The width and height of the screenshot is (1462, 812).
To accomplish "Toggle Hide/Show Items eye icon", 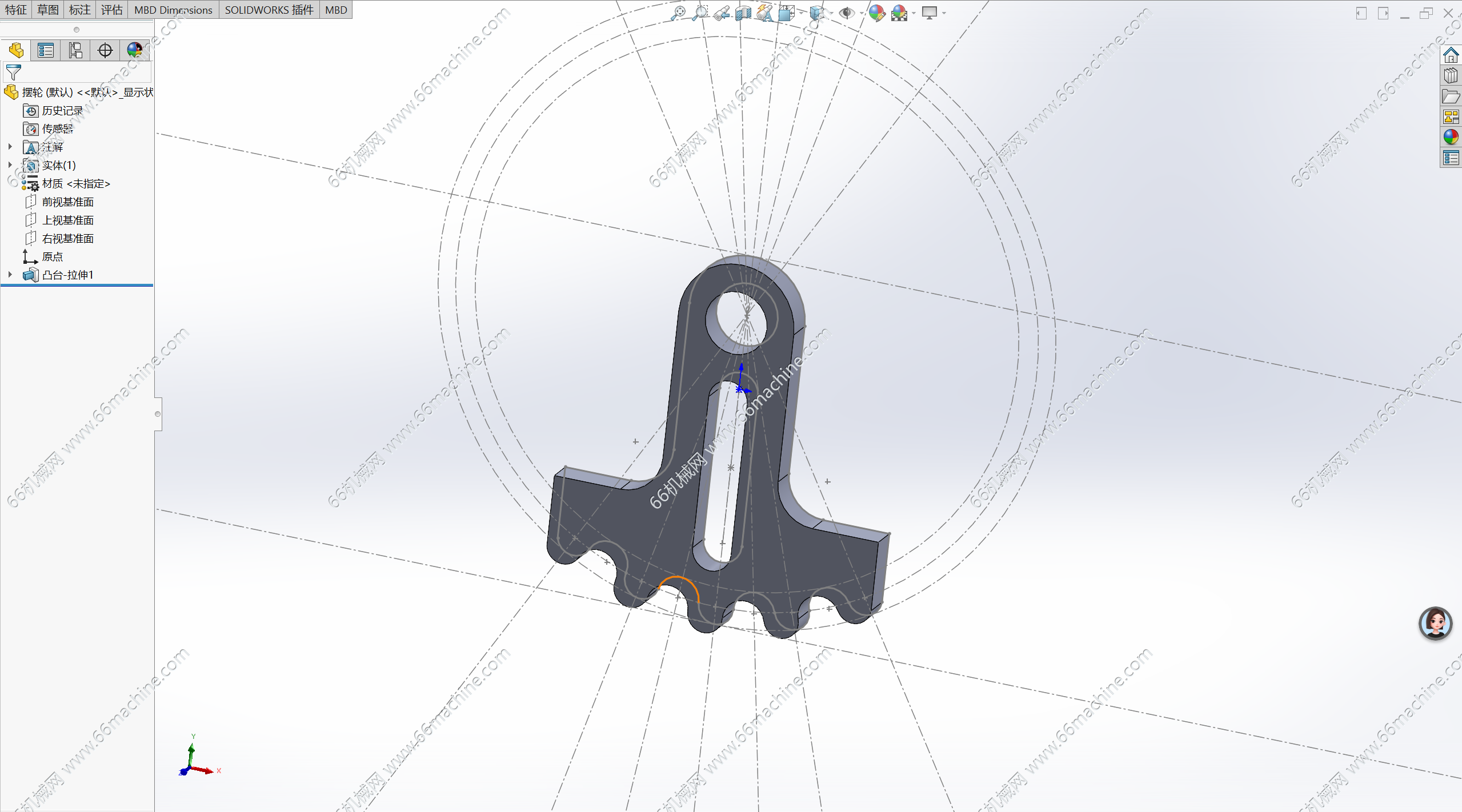I will [x=847, y=13].
